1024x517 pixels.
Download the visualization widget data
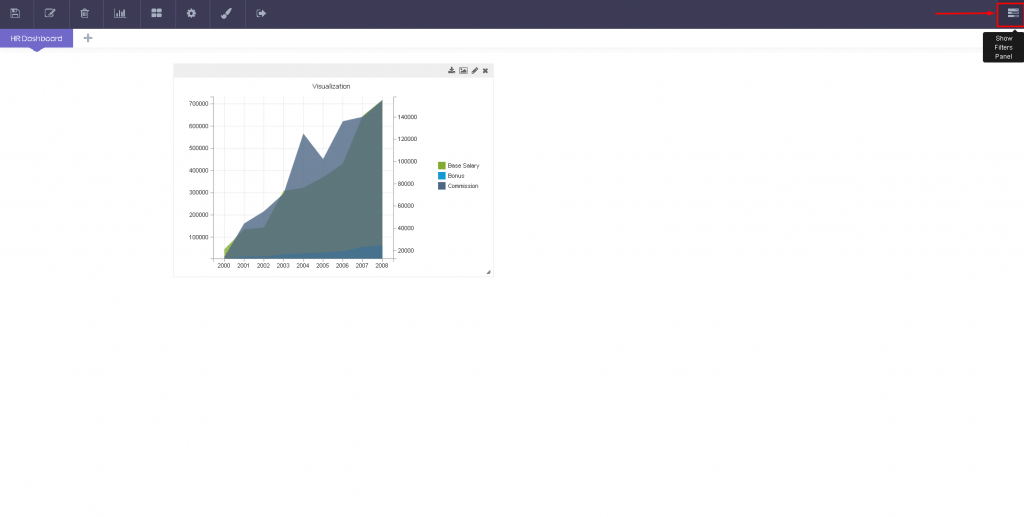coord(451,71)
